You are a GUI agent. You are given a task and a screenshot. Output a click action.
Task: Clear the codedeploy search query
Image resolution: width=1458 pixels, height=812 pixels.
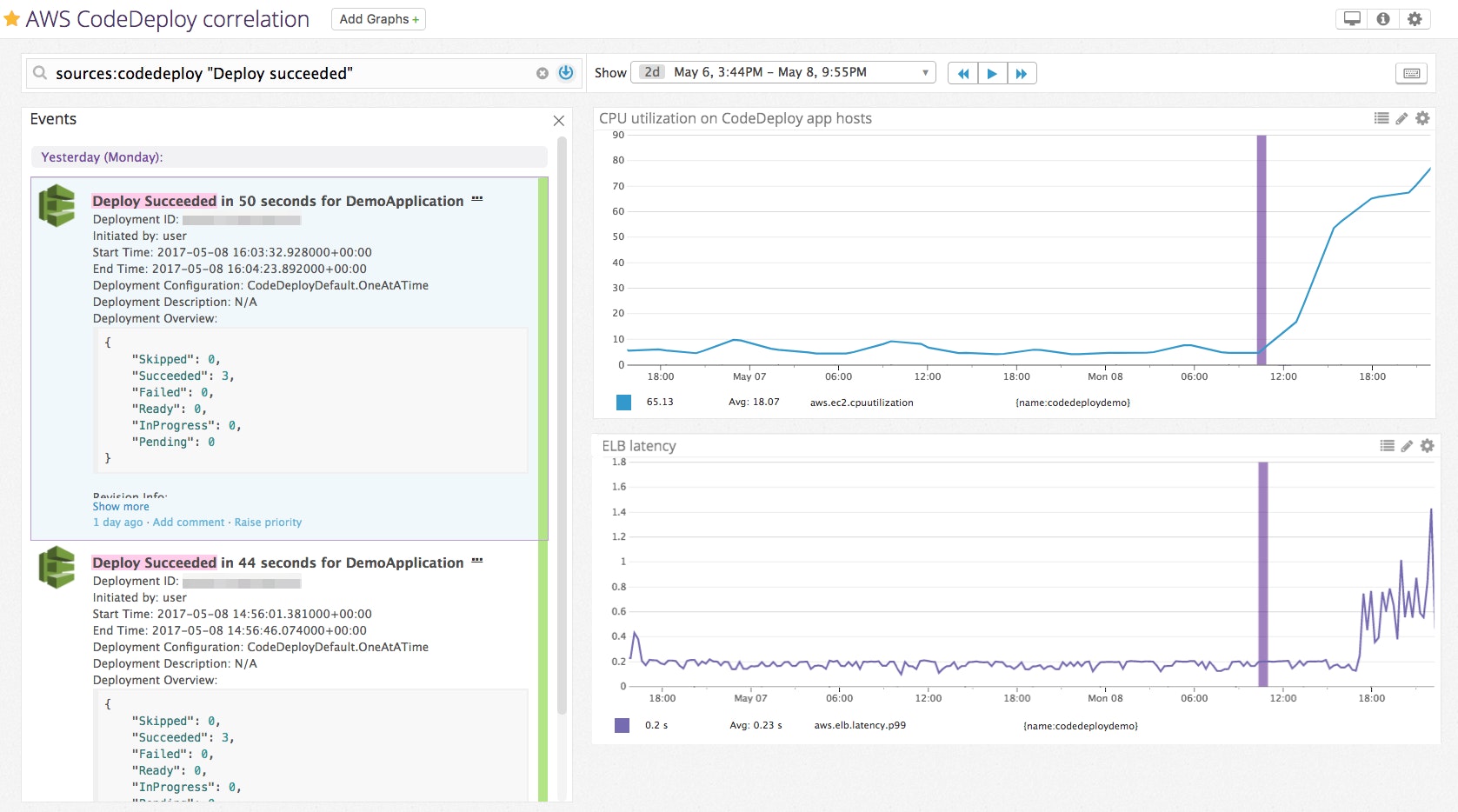(x=542, y=73)
